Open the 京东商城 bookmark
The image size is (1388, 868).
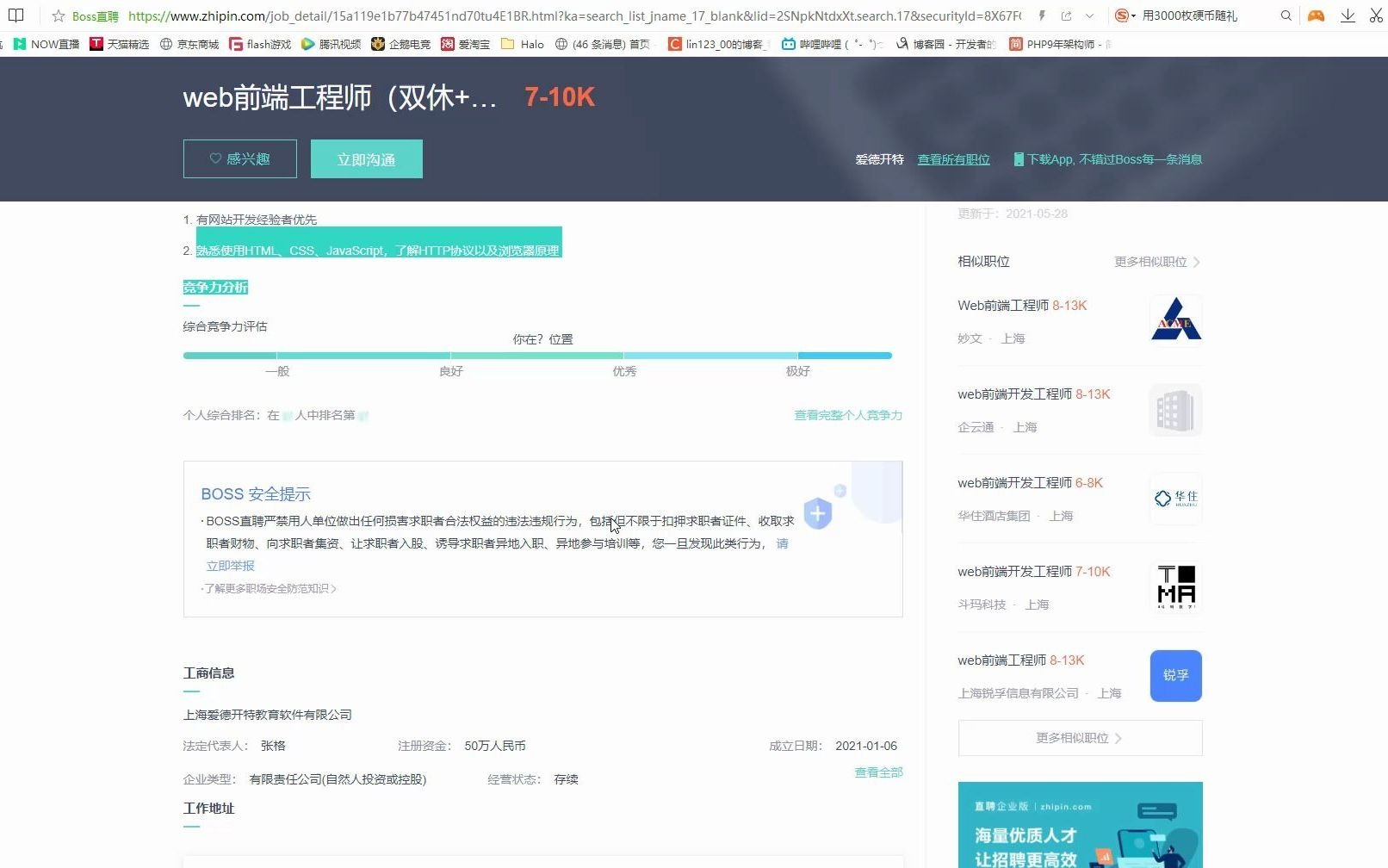pyautogui.click(x=189, y=44)
